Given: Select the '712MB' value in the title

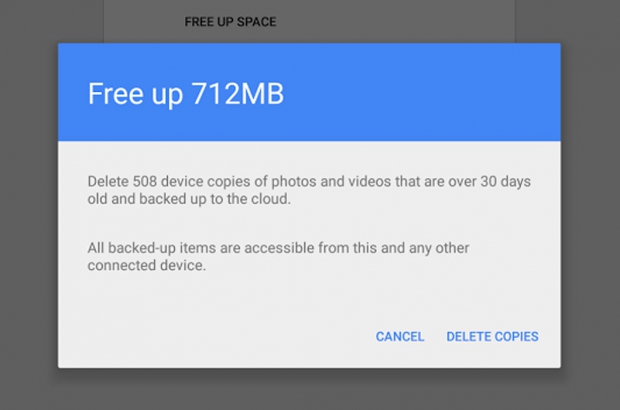Looking at the screenshot, I should tap(237, 93).
